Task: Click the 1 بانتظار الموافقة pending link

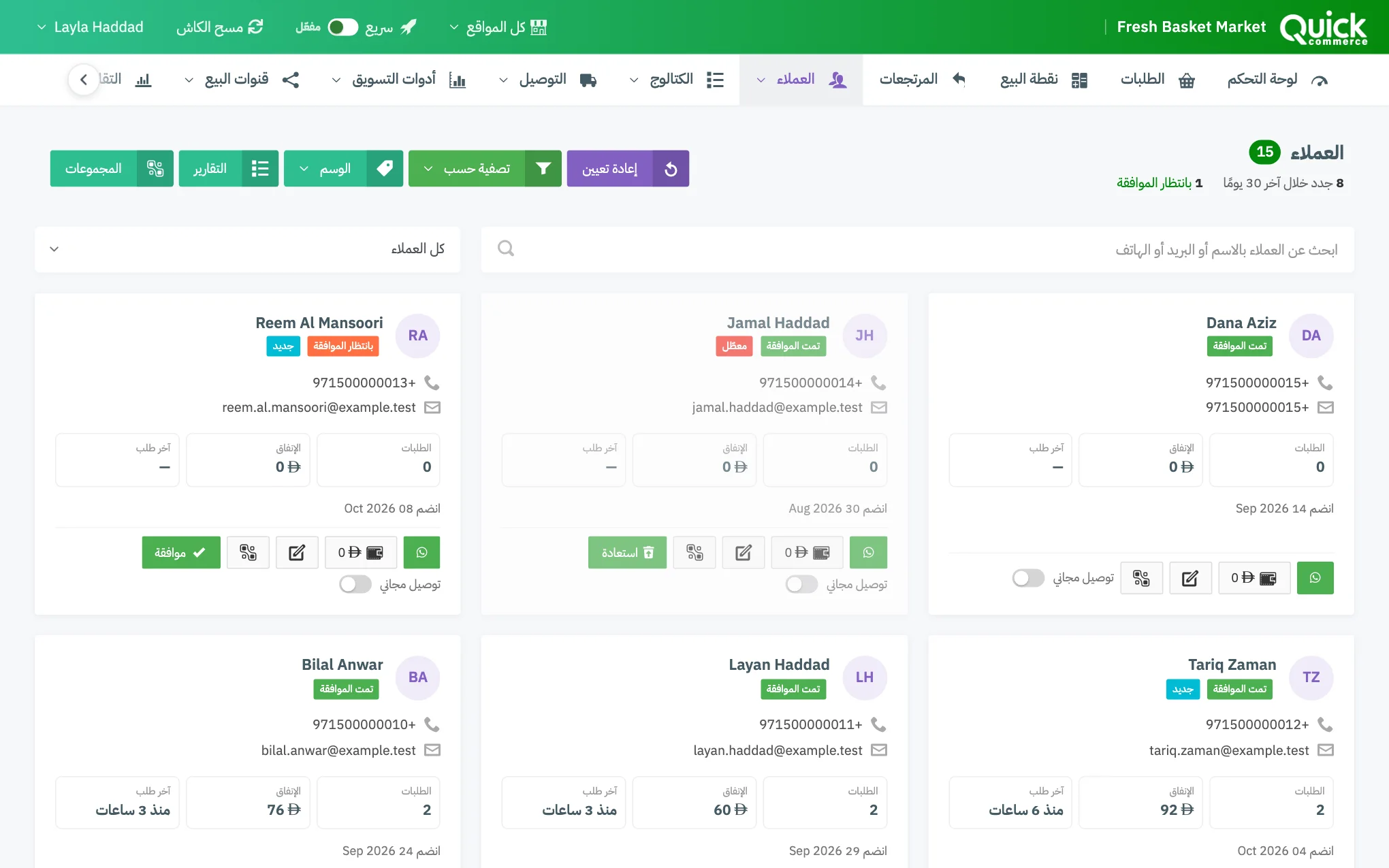Action: tap(1160, 183)
